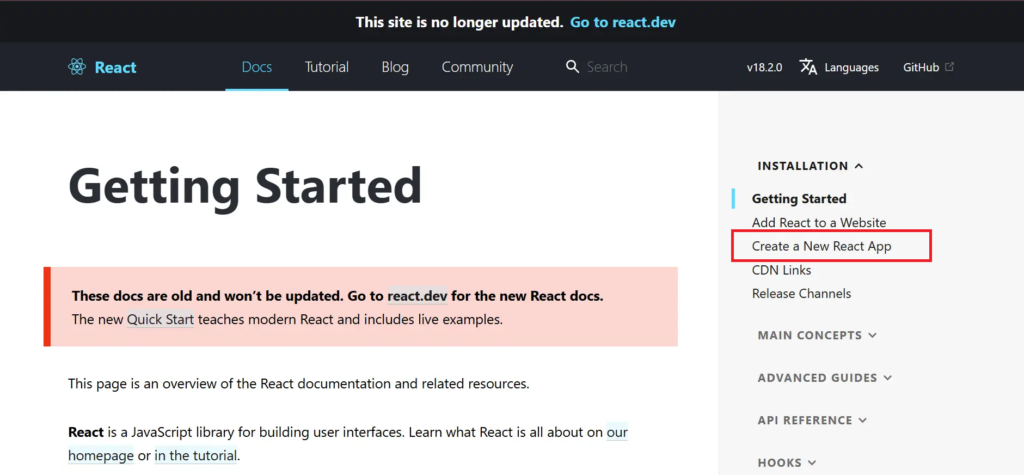Open Create a New React App
Image resolution: width=1024 pixels, height=475 pixels.
(x=822, y=246)
